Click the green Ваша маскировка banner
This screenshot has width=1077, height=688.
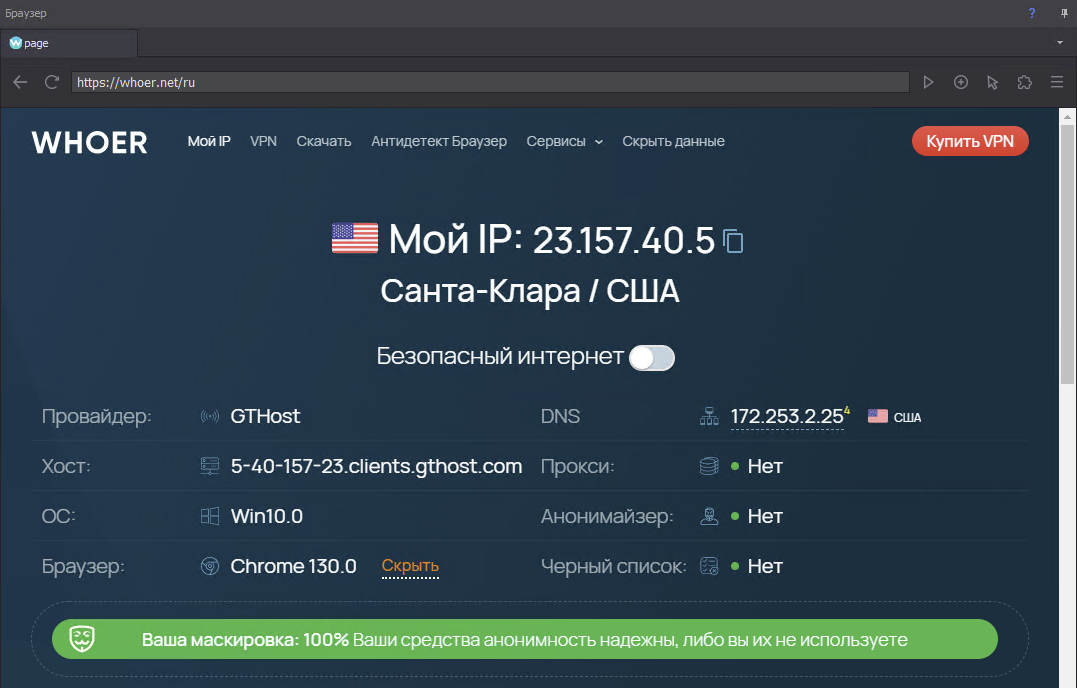[525, 639]
